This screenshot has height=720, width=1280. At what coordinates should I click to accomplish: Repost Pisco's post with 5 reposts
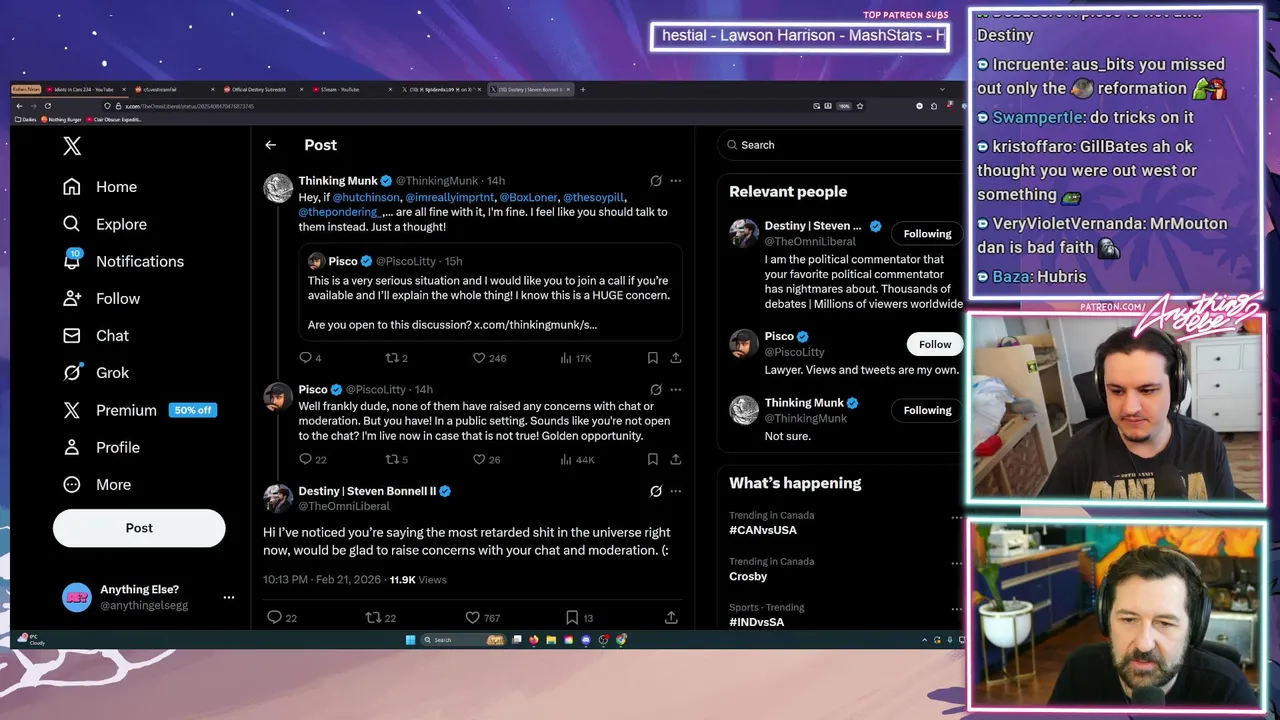click(396, 459)
